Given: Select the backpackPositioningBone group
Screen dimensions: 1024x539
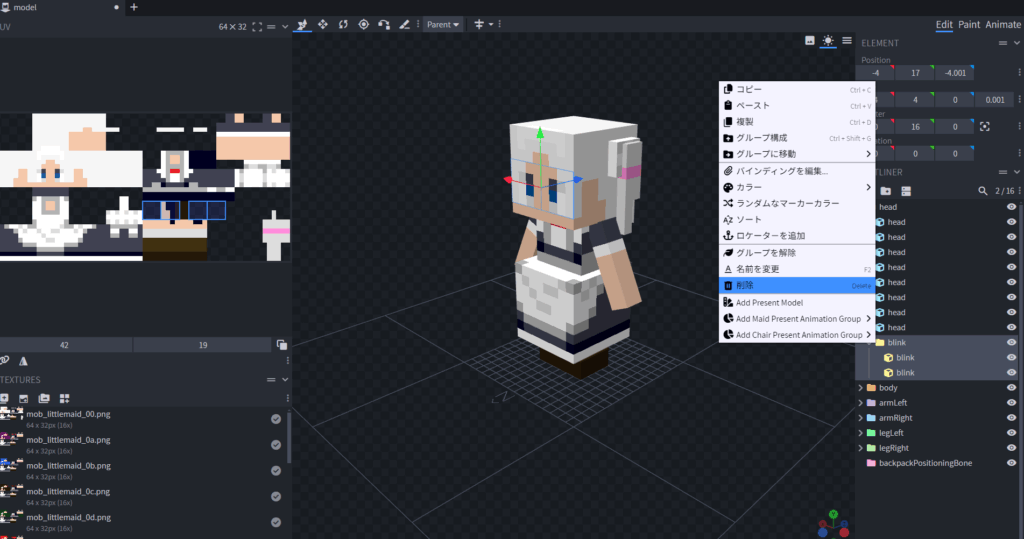Looking at the screenshot, I should click(x=925, y=463).
